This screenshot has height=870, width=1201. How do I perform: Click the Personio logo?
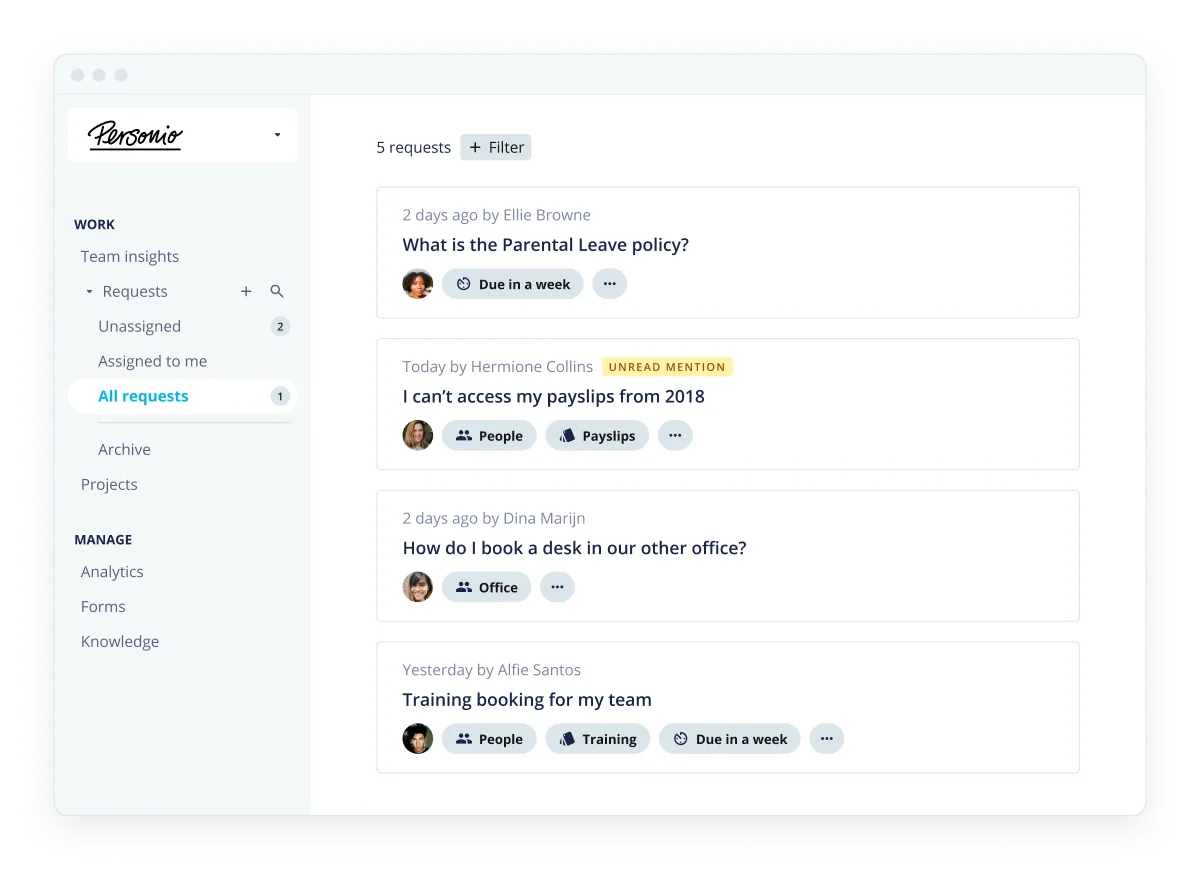click(135, 135)
